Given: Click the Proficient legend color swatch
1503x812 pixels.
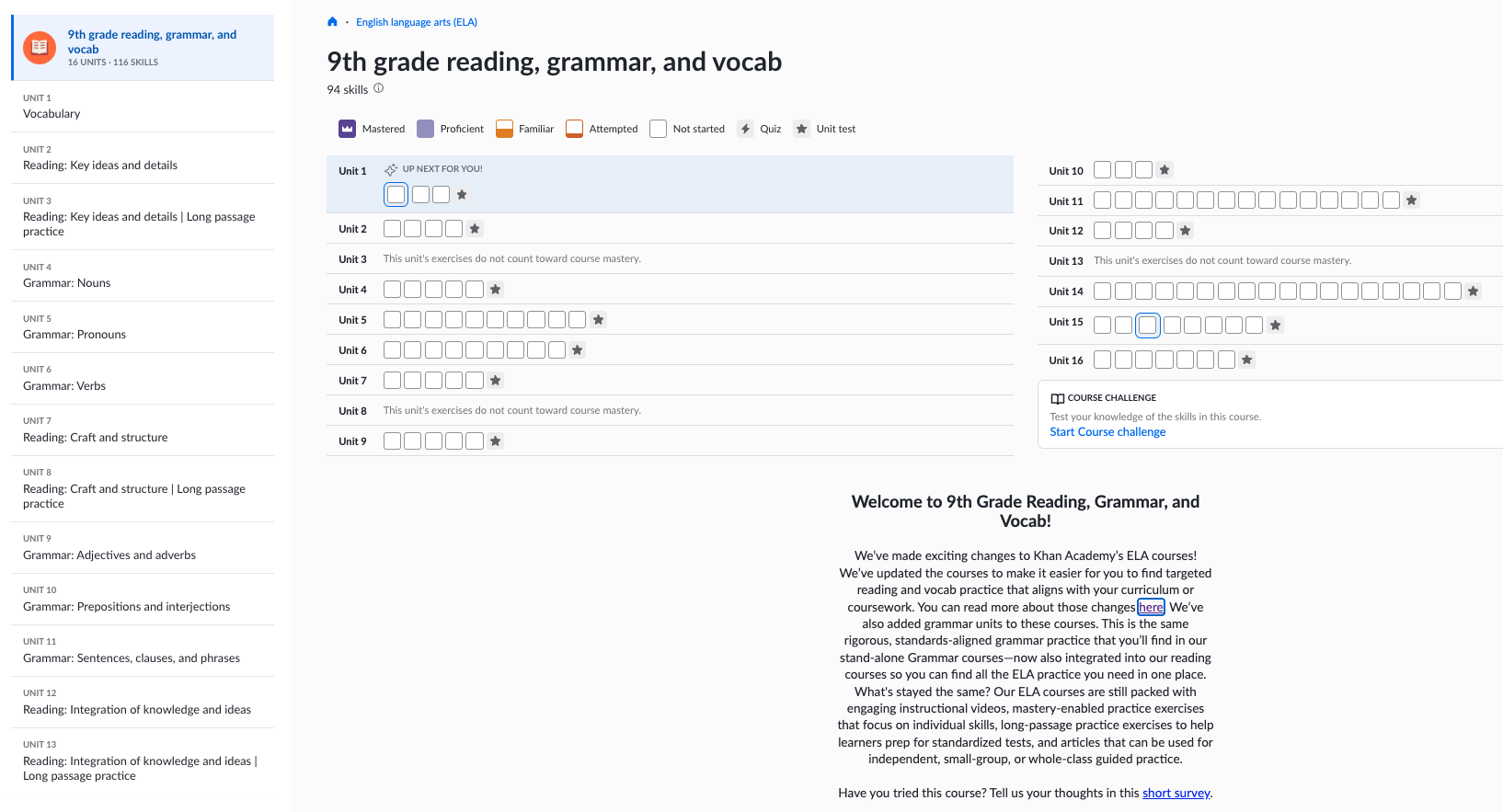Looking at the screenshot, I should (425, 129).
